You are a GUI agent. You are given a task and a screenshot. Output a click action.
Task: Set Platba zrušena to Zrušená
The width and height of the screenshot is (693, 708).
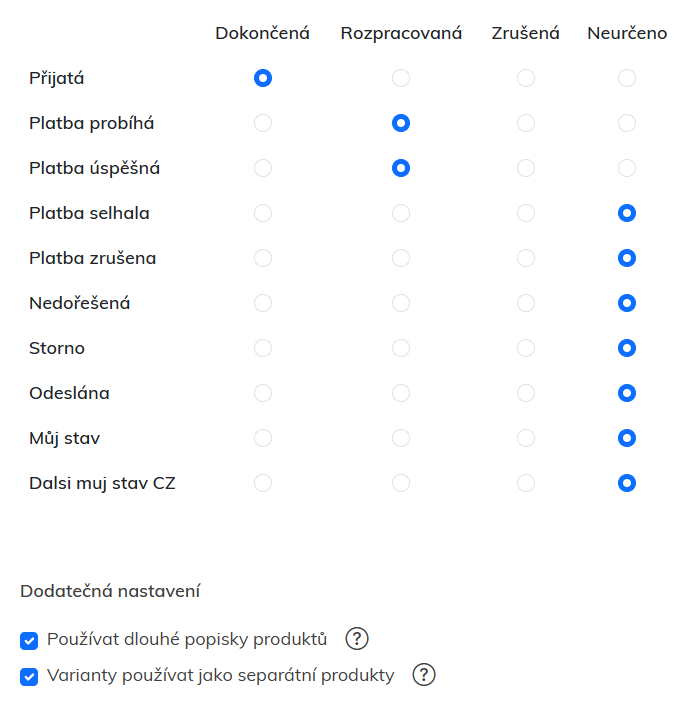pos(526,258)
